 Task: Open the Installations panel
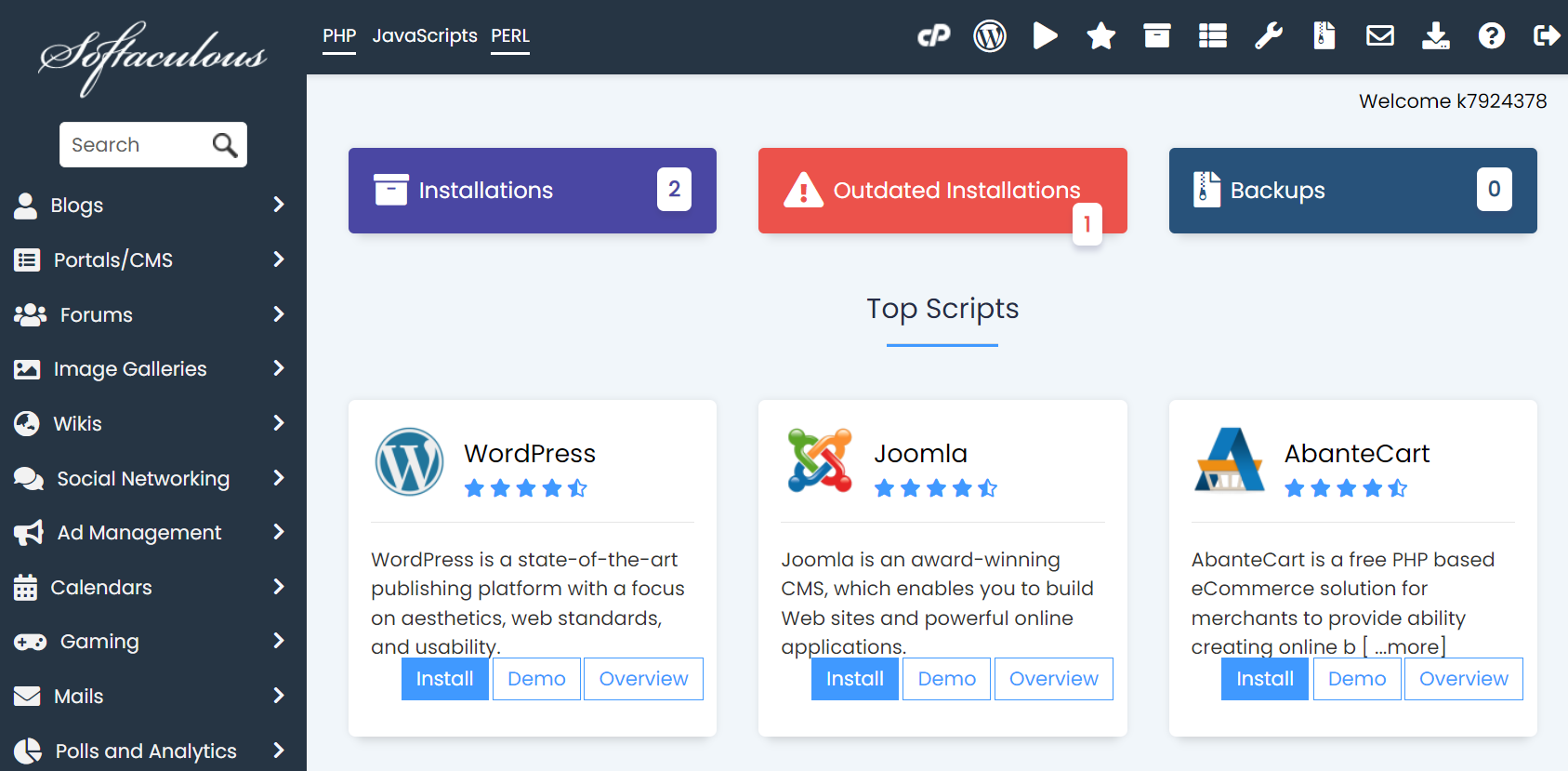tap(533, 191)
